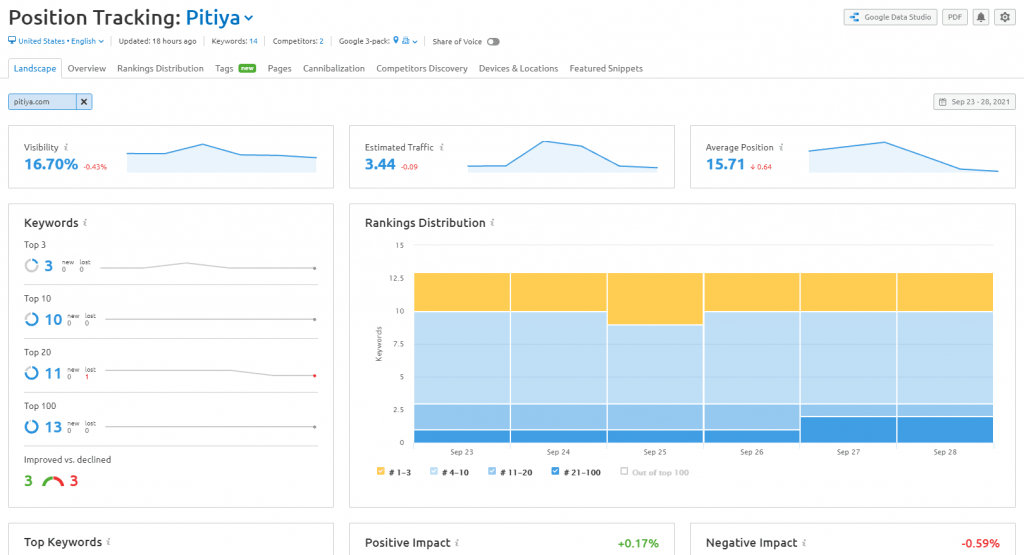Click the Negative Impact -0.59% value

tap(980, 543)
